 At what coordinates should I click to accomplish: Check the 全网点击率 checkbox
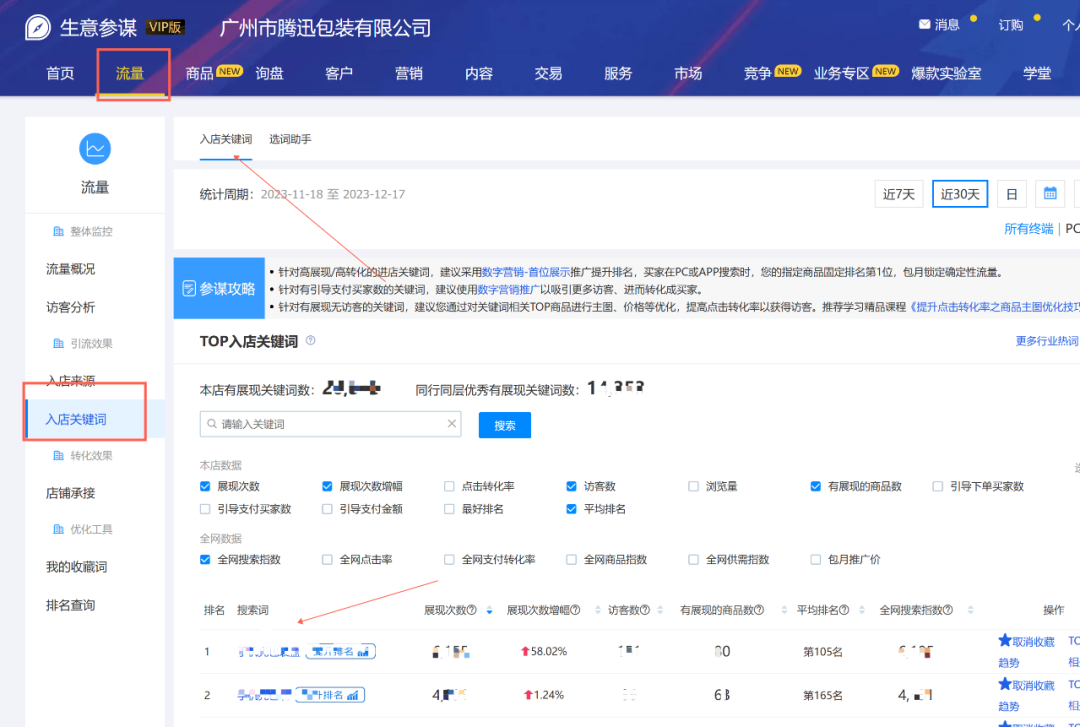pos(328,559)
